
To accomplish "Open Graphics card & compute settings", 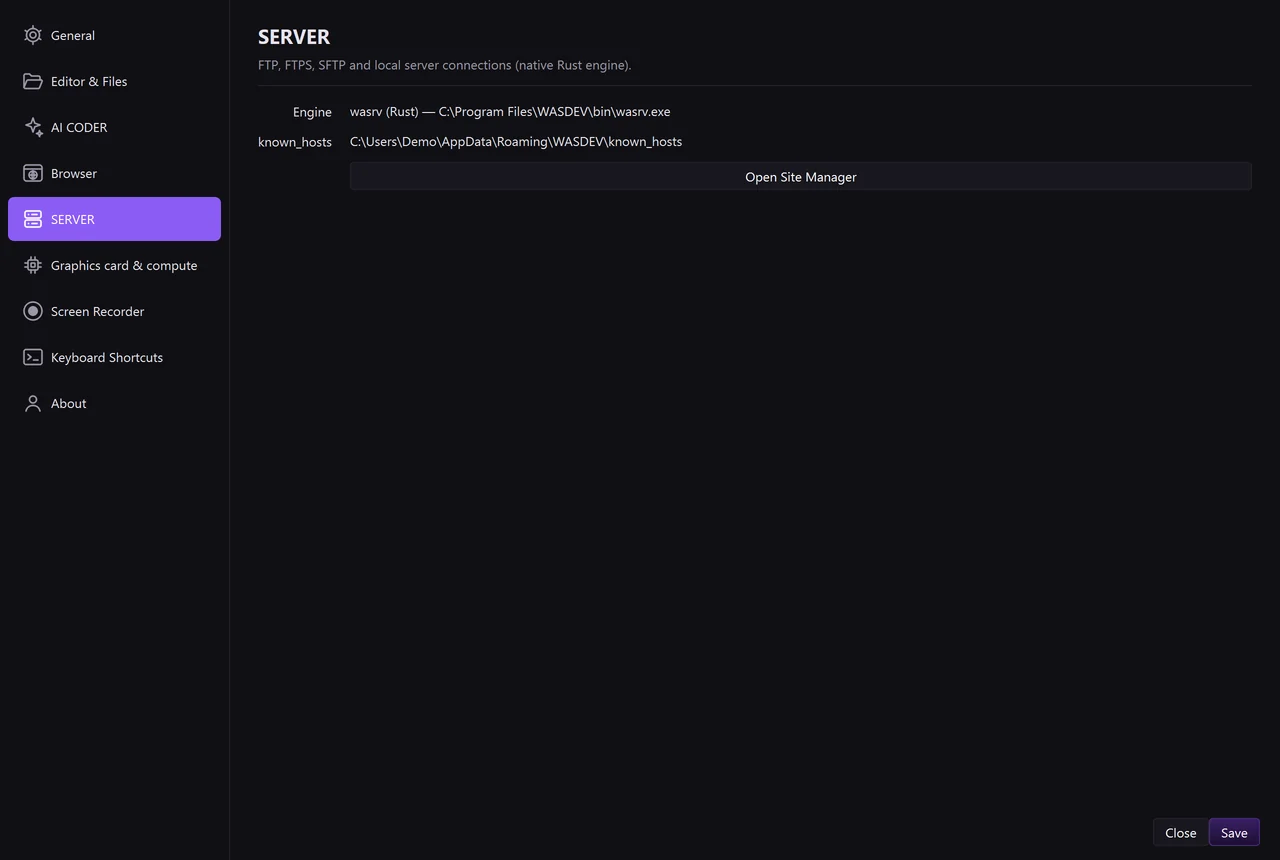I will point(114,265).
